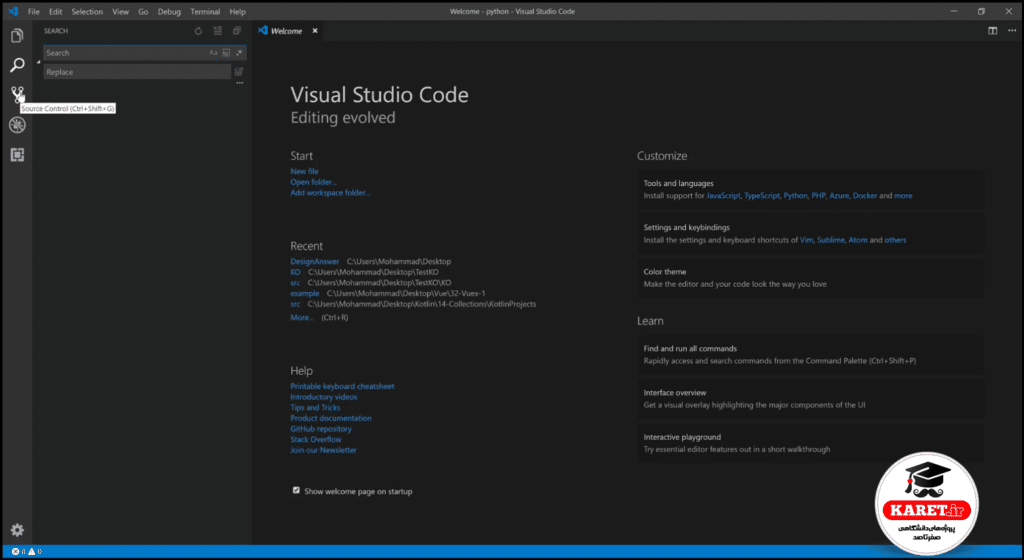1024x560 pixels.
Task: Open Printable keyboard cheatsheet link
Action: pyautogui.click(x=342, y=386)
